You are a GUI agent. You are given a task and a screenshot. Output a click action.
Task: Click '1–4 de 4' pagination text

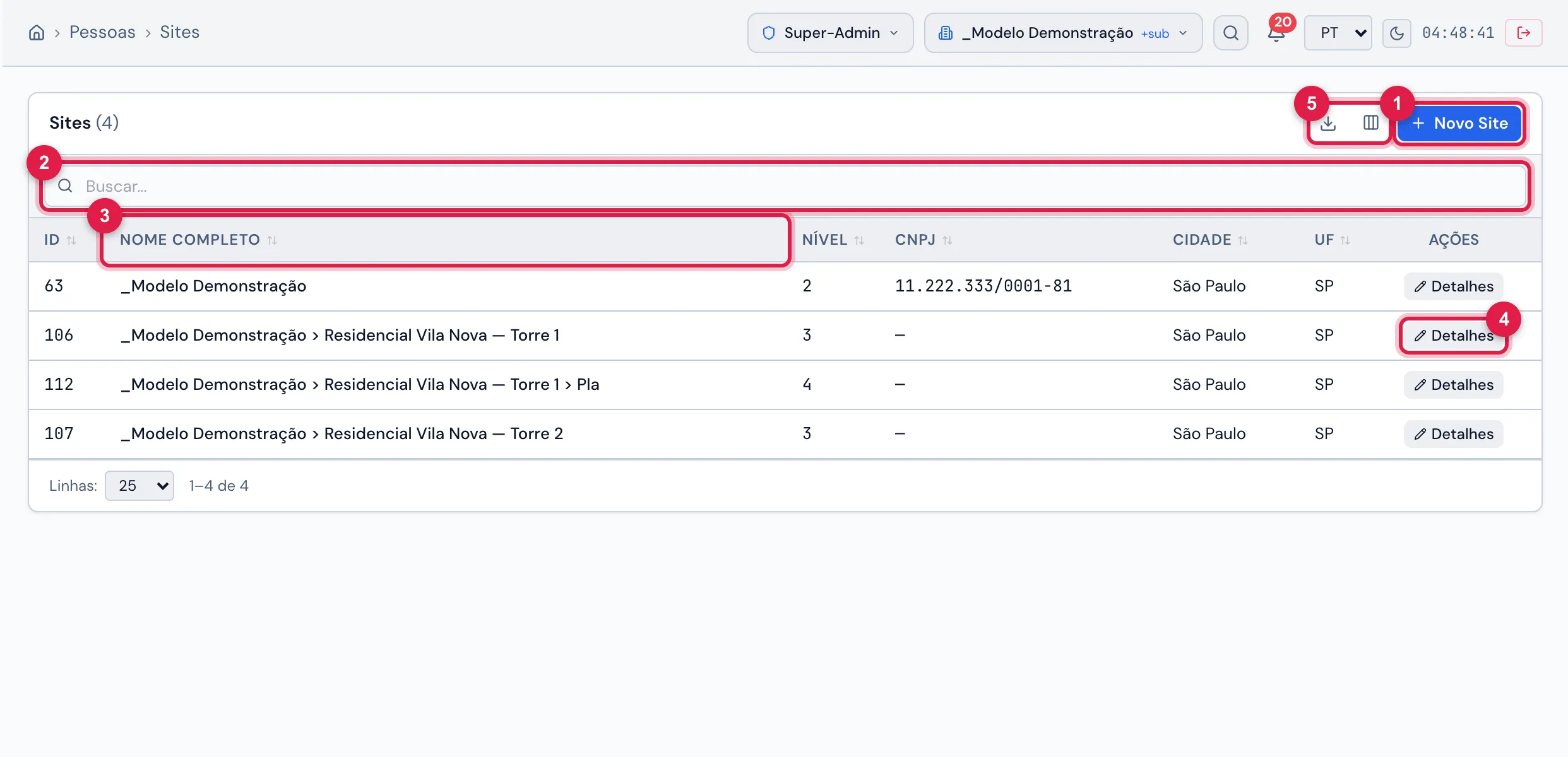[x=218, y=486]
